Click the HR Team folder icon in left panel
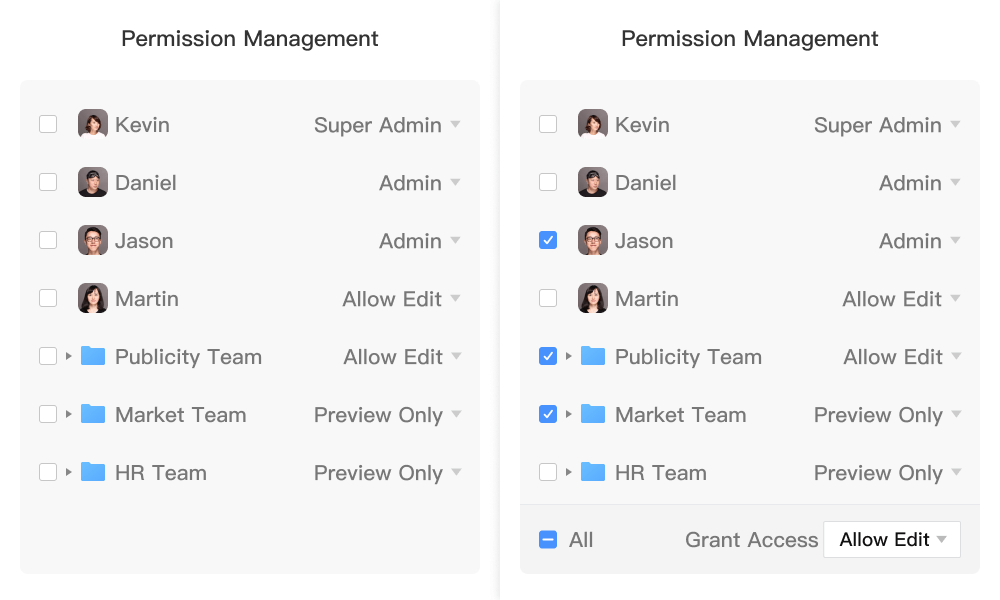 click(x=93, y=472)
